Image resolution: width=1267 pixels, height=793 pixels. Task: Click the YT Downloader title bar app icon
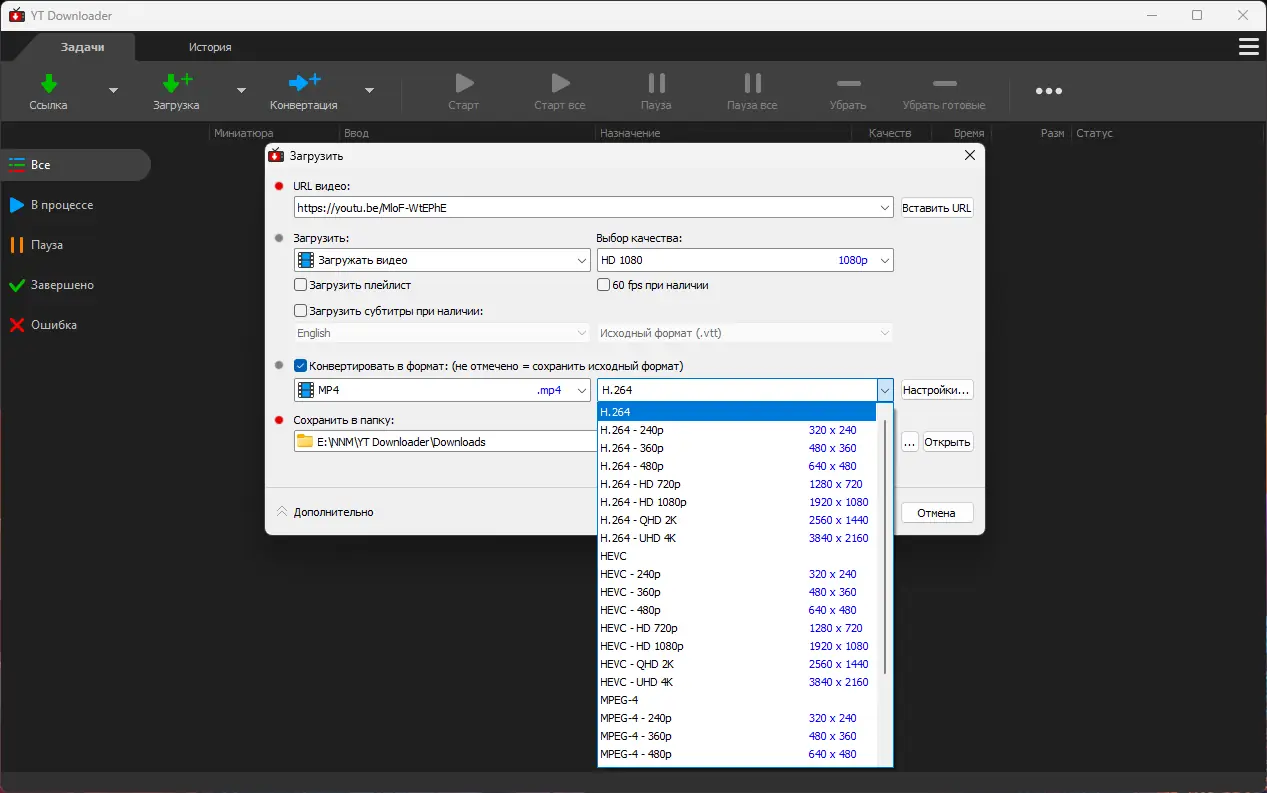pos(16,15)
